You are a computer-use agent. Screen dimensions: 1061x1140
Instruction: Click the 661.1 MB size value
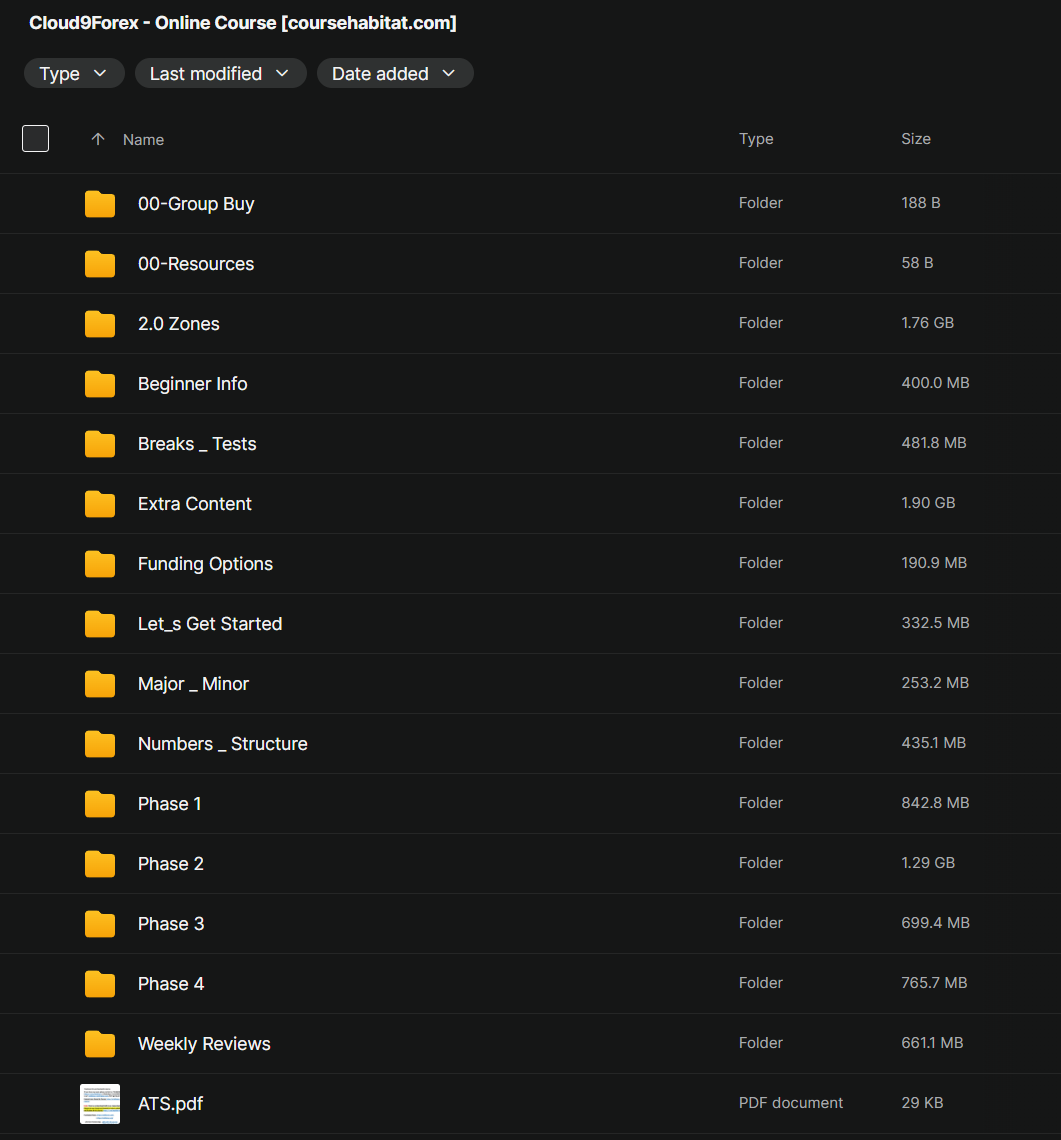[932, 1043]
